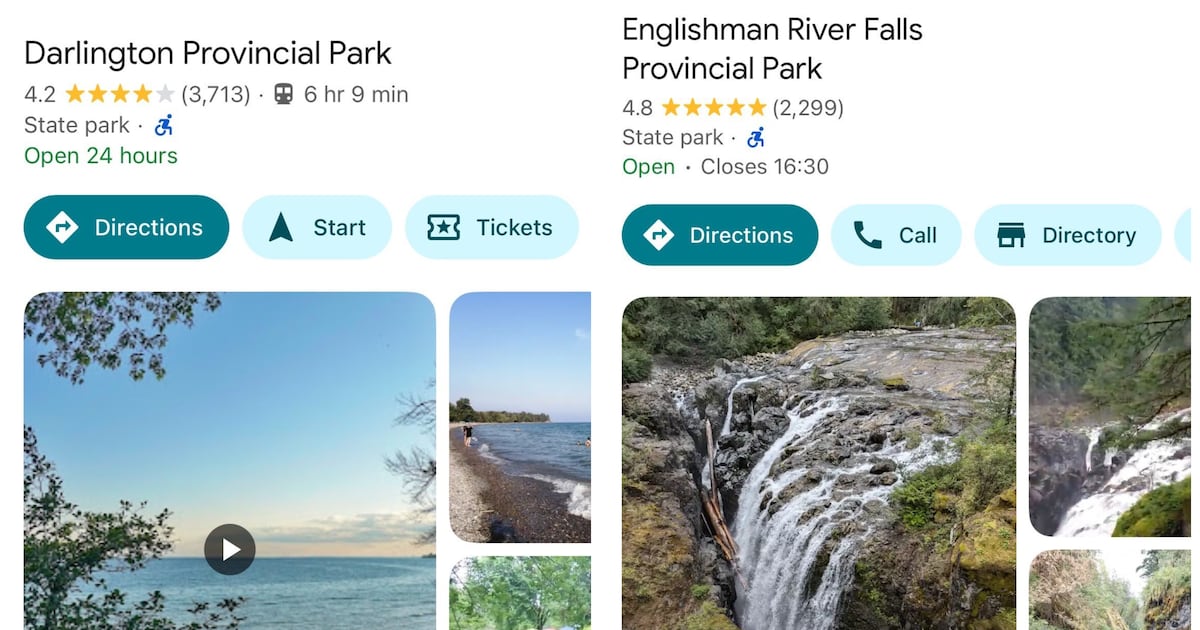Click the transit icon beside 6 hr 9 min
This screenshot has width=1200, height=630.
coord(284,95)
